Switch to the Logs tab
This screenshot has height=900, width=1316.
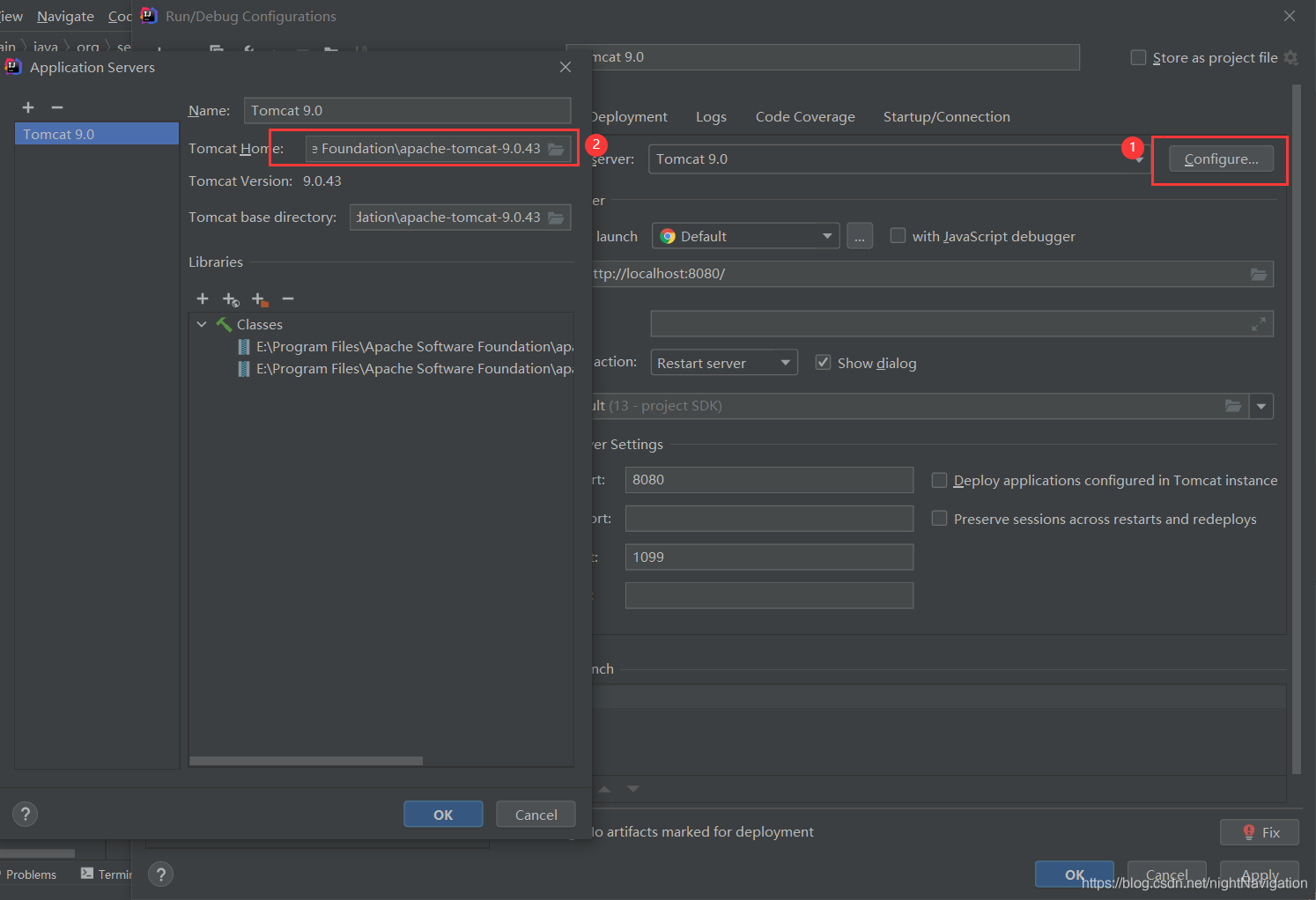[x=711, y=117]
